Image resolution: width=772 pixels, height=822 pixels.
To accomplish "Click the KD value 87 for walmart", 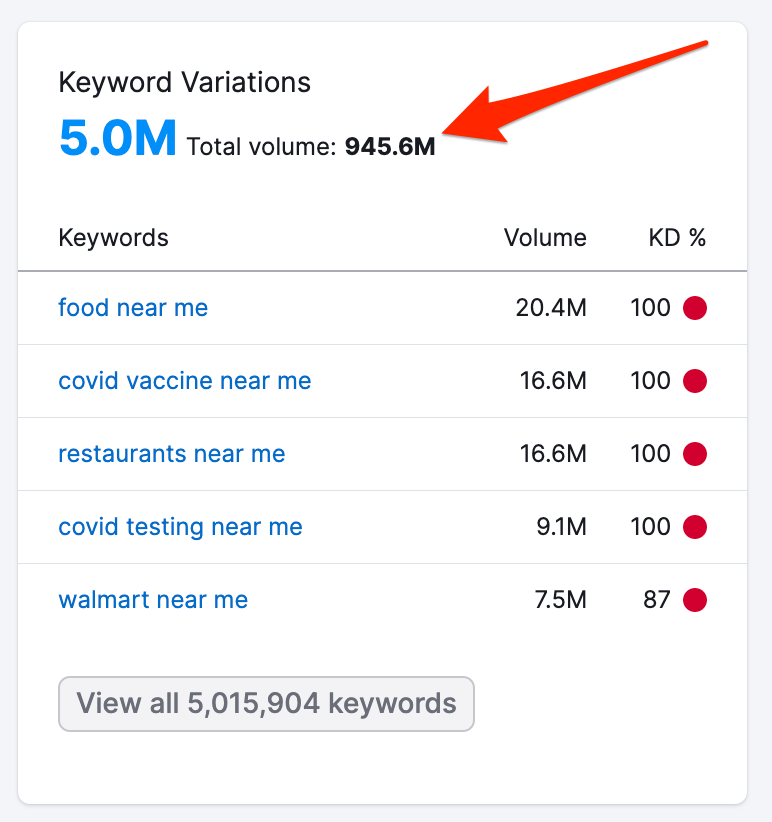I will click(x=657, y=600).
